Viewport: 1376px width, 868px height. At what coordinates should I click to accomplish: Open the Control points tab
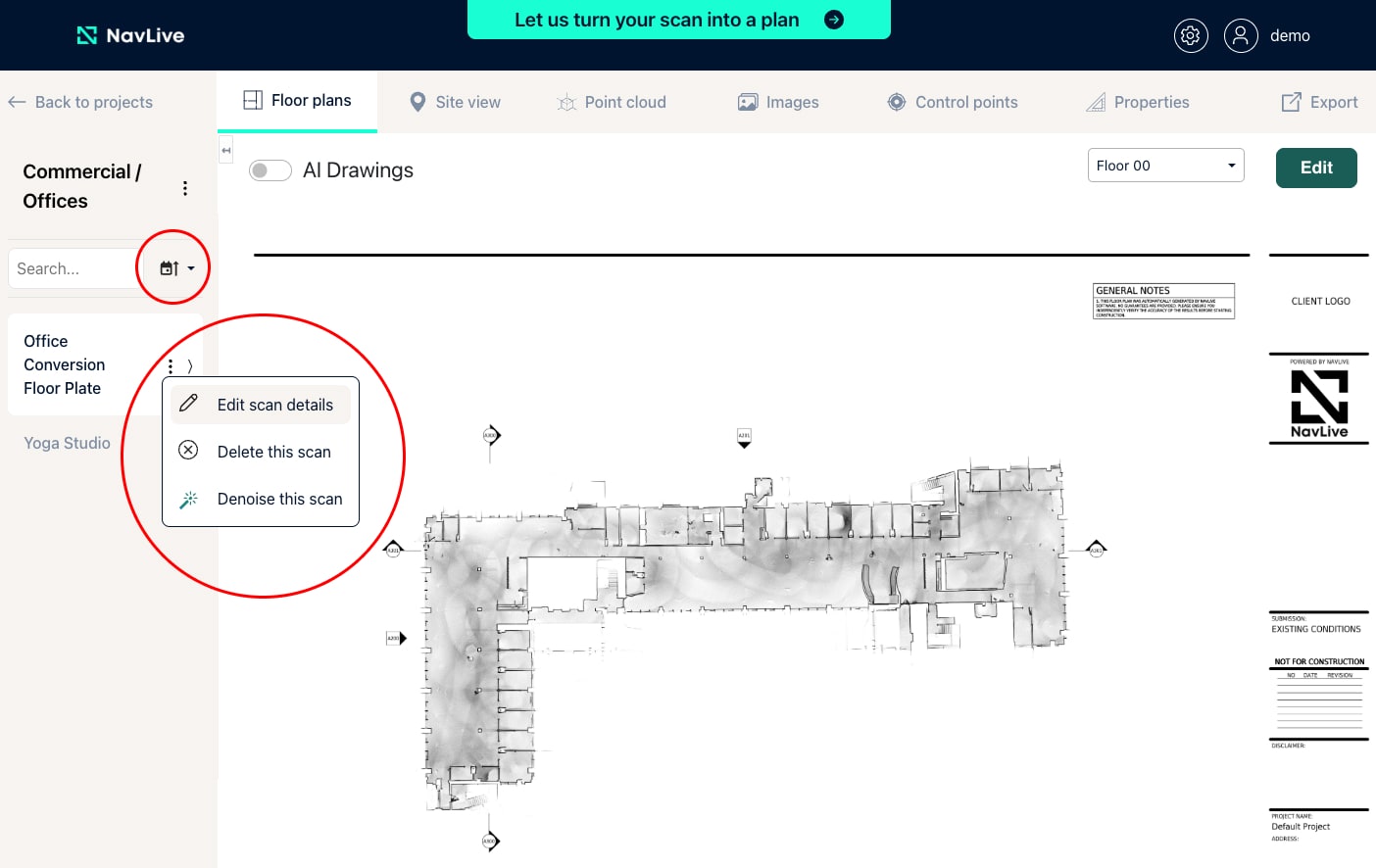pos(953,102)
